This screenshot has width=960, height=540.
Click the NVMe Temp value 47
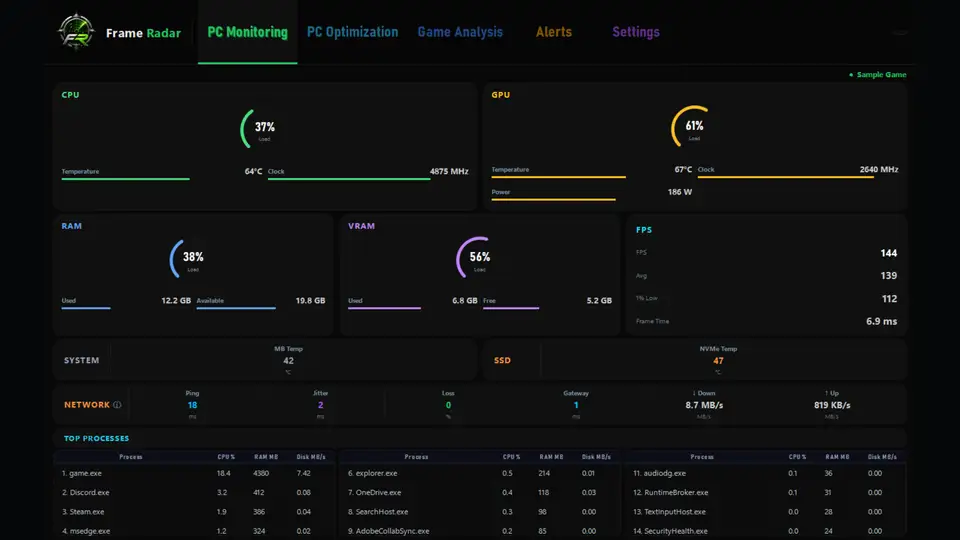click(718, 361)
